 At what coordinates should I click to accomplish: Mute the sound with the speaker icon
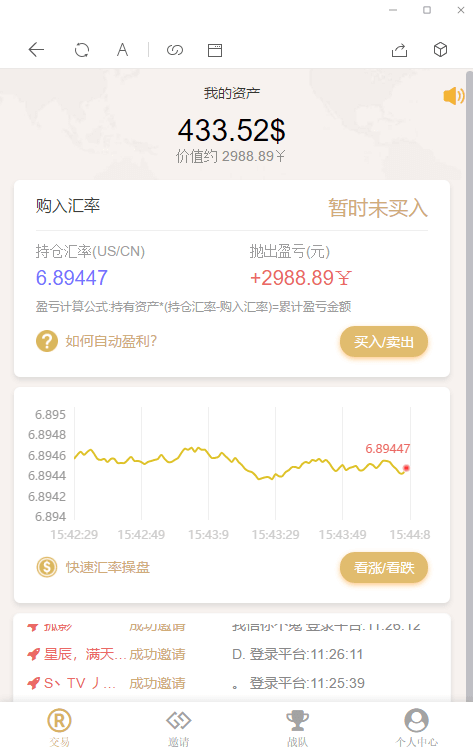tap(453, 96)
